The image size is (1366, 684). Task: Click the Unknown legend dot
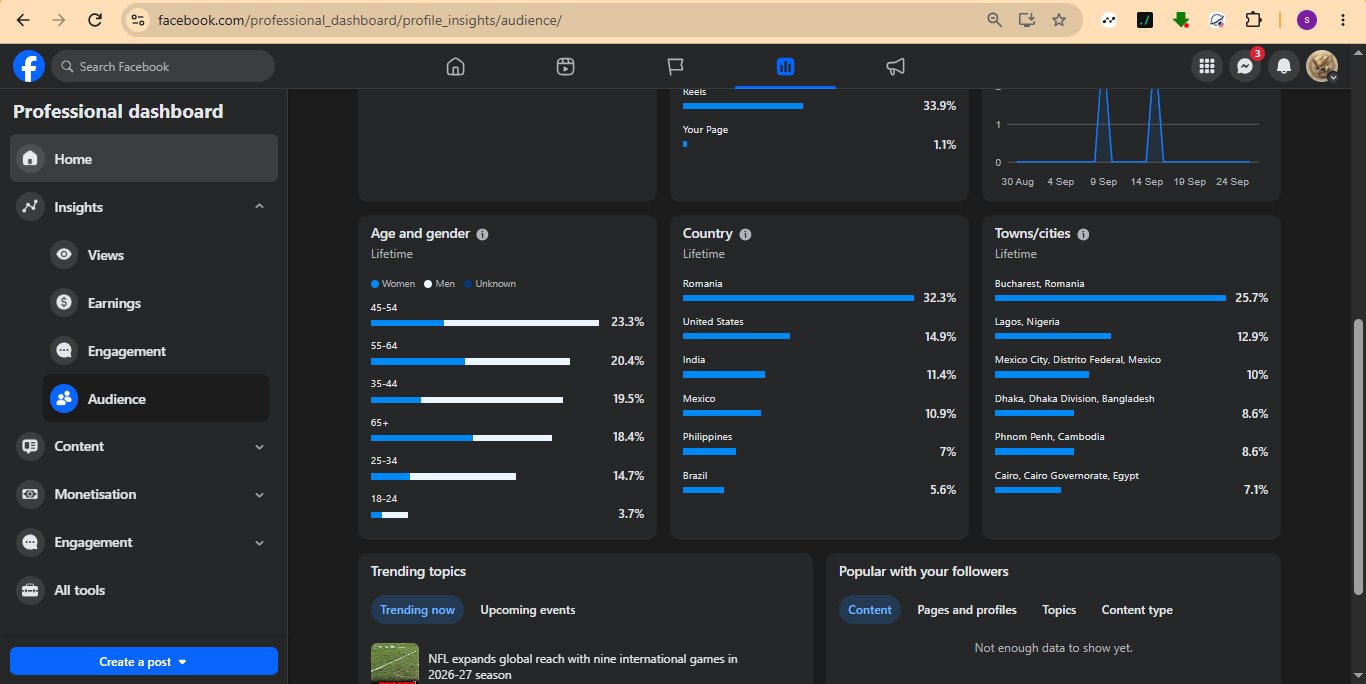point(468,284)
